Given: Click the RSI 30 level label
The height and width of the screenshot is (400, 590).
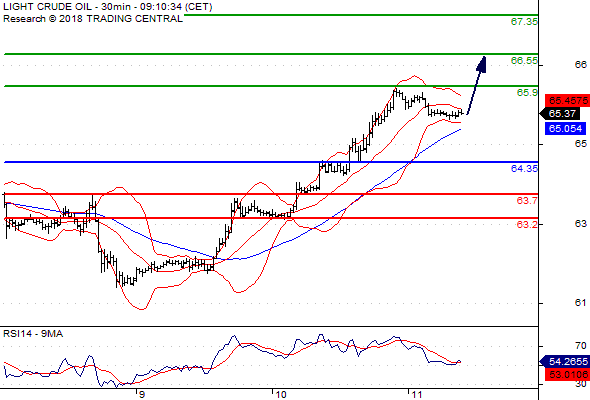Looking at the screenshot, I should point(581,384).
